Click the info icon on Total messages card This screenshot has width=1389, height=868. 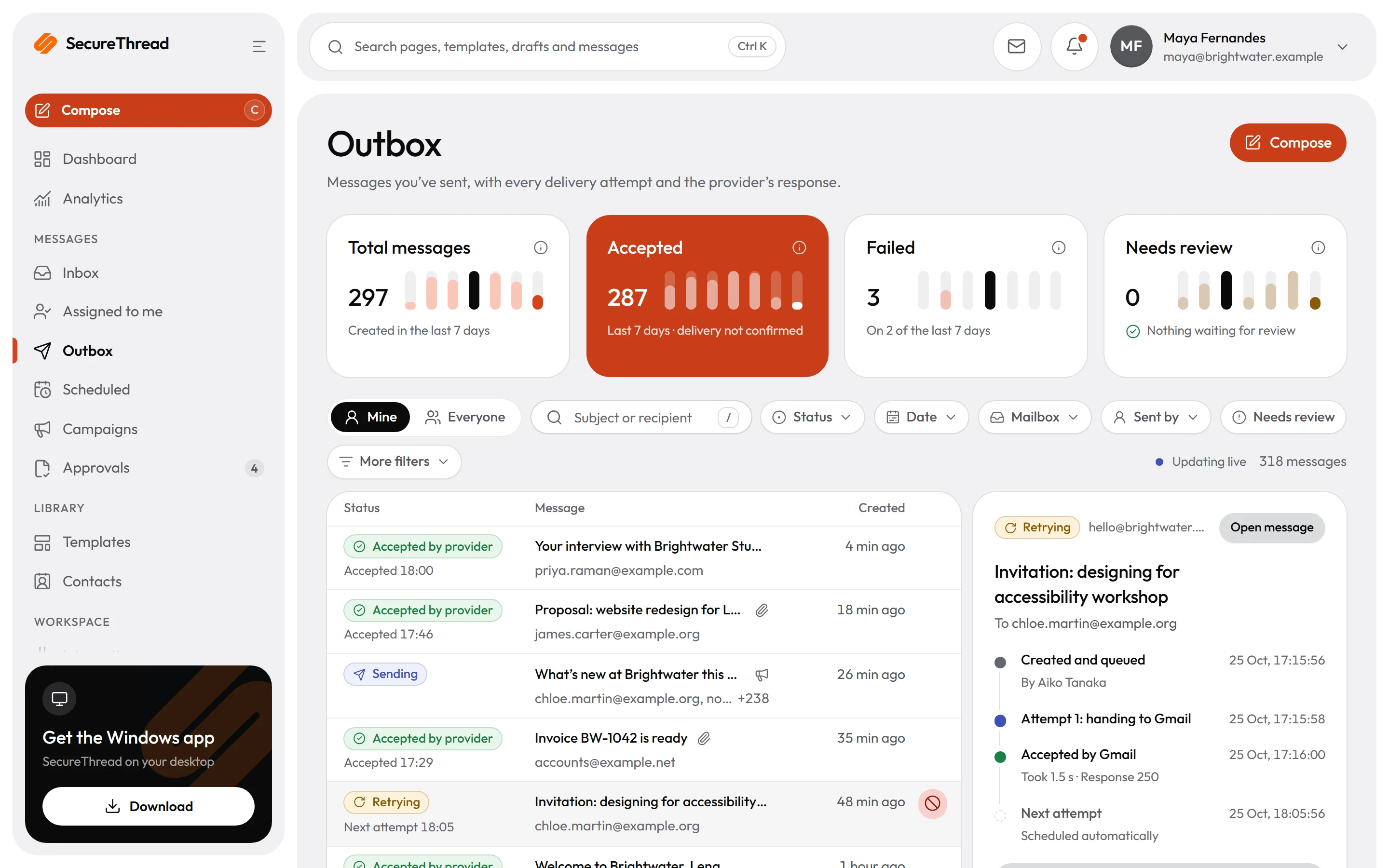point(540,247)
